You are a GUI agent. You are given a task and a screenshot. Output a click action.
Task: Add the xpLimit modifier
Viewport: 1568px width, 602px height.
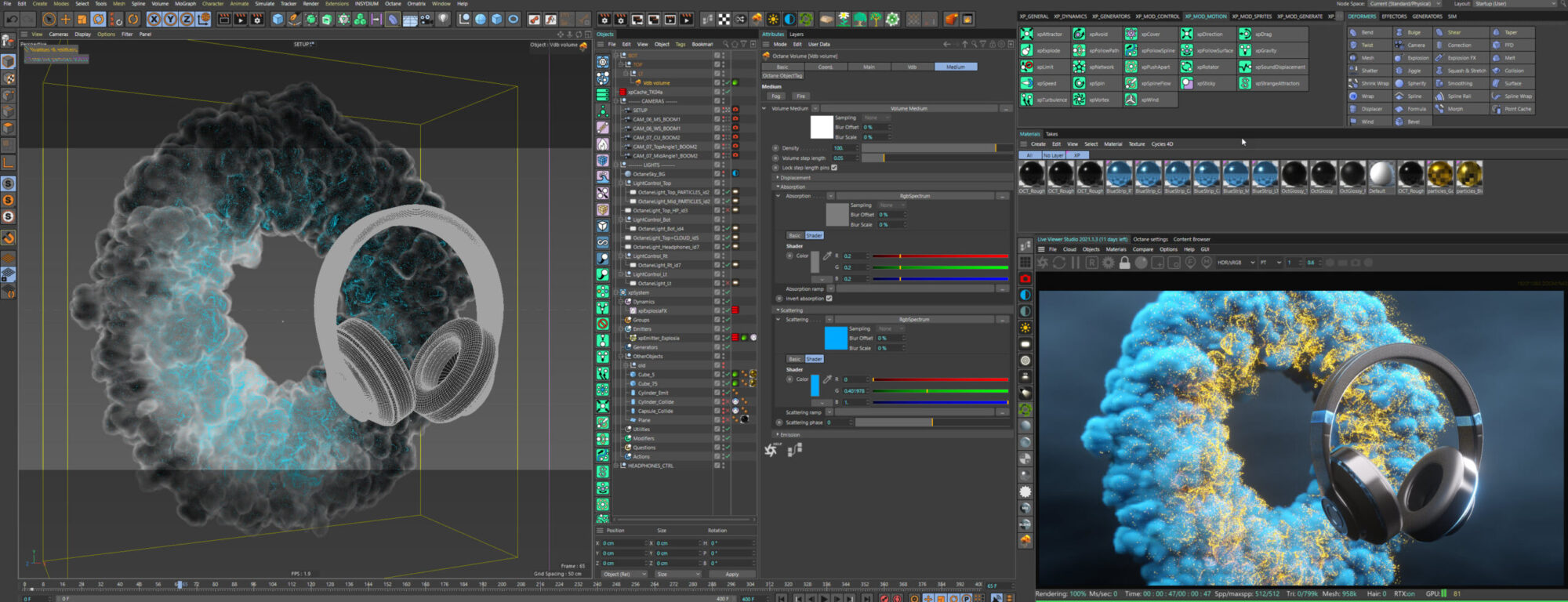point(1044,67)
